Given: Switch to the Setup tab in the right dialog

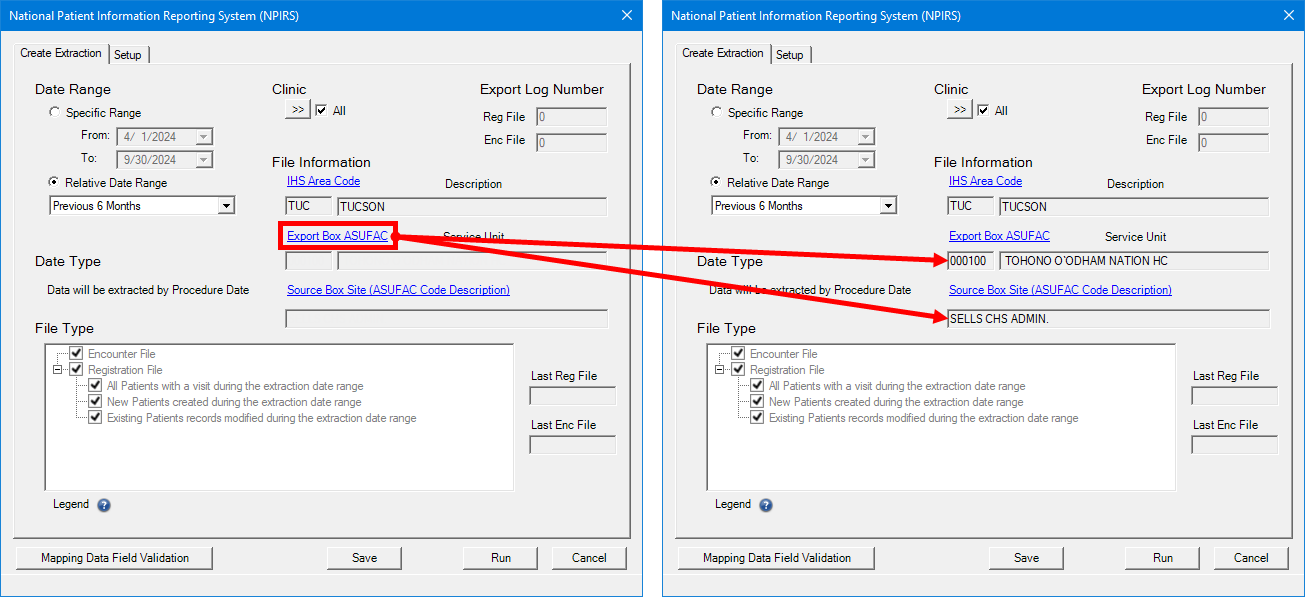Looking at the screenshot, I should [789, 55].
